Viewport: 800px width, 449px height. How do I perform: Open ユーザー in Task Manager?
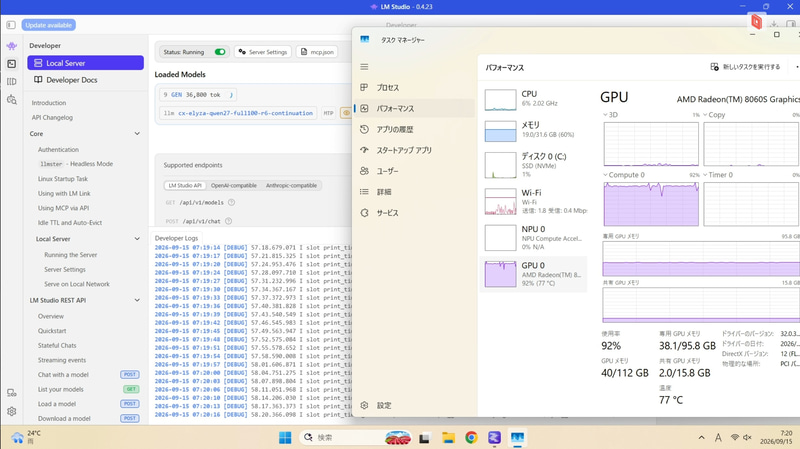coord(414,171)
